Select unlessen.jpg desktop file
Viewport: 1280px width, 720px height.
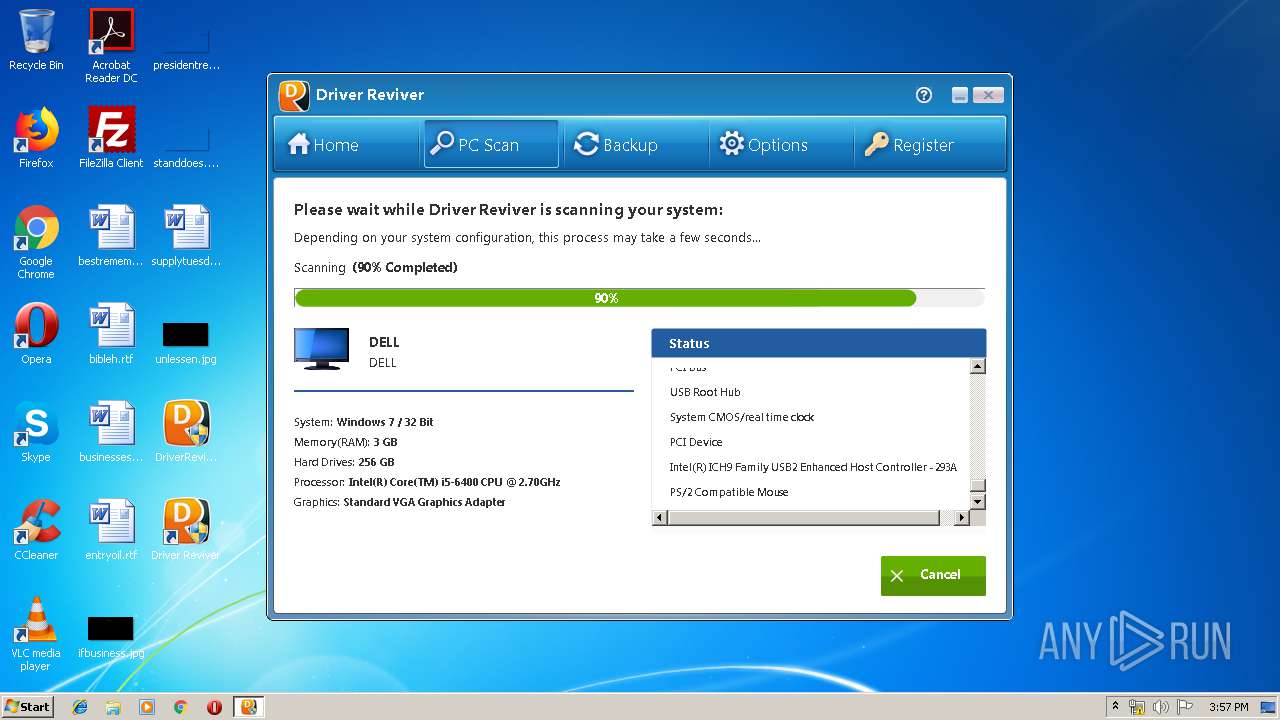point(186,341)
